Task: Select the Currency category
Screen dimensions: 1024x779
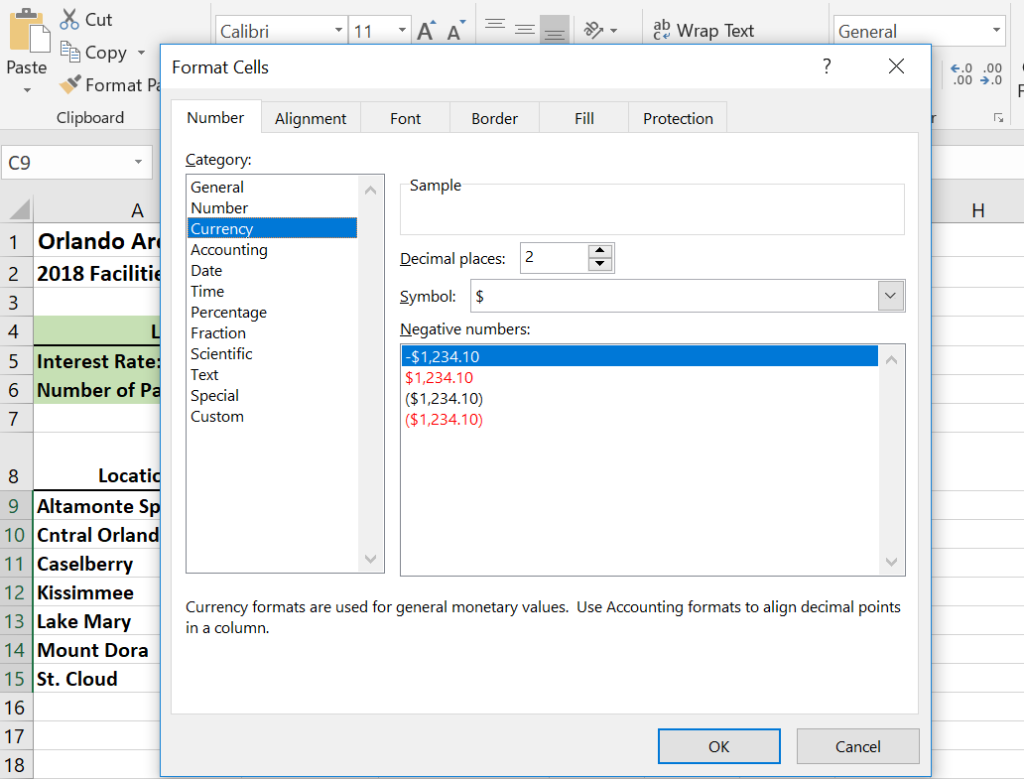Action: click(272, 229)
